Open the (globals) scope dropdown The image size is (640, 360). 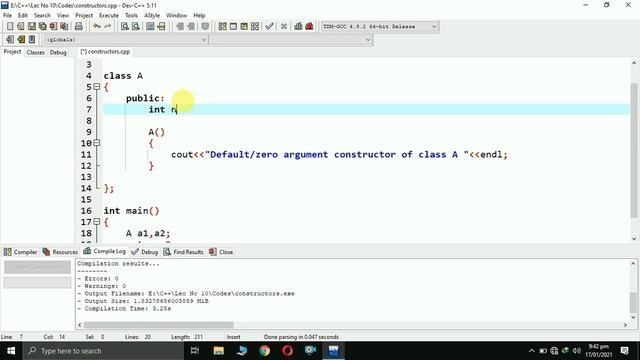click(x=126, y=40)
